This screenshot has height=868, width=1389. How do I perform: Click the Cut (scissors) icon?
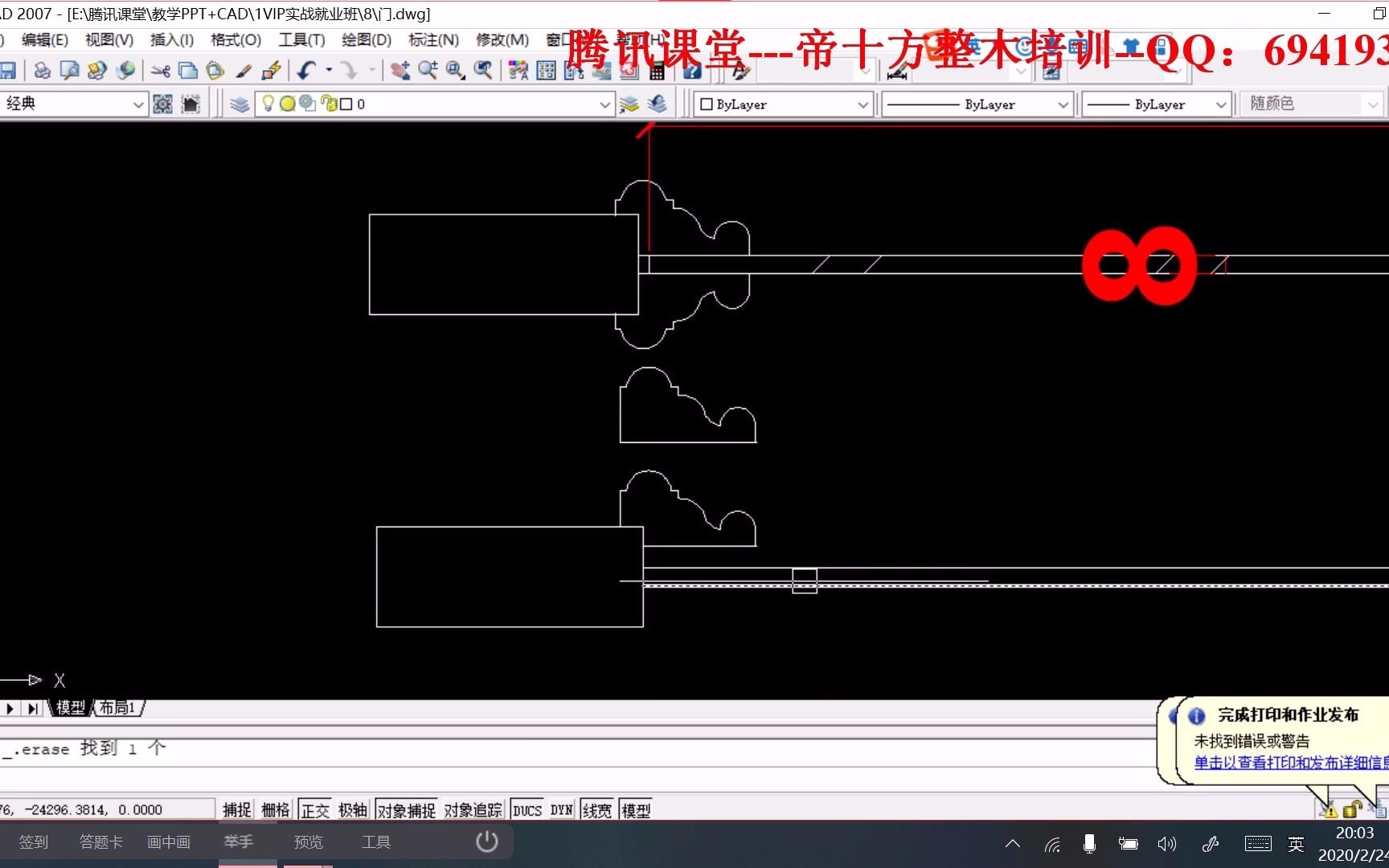[160, 71]
